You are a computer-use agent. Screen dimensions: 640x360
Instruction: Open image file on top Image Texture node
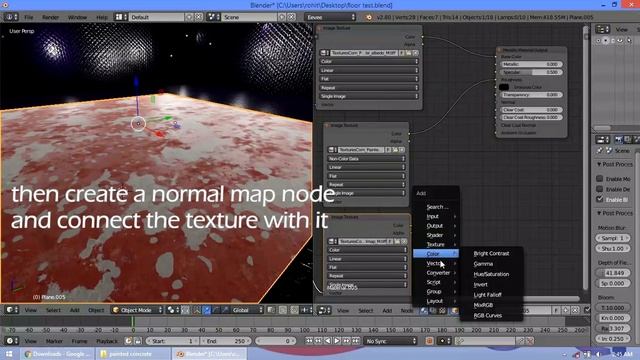(408, 53)
